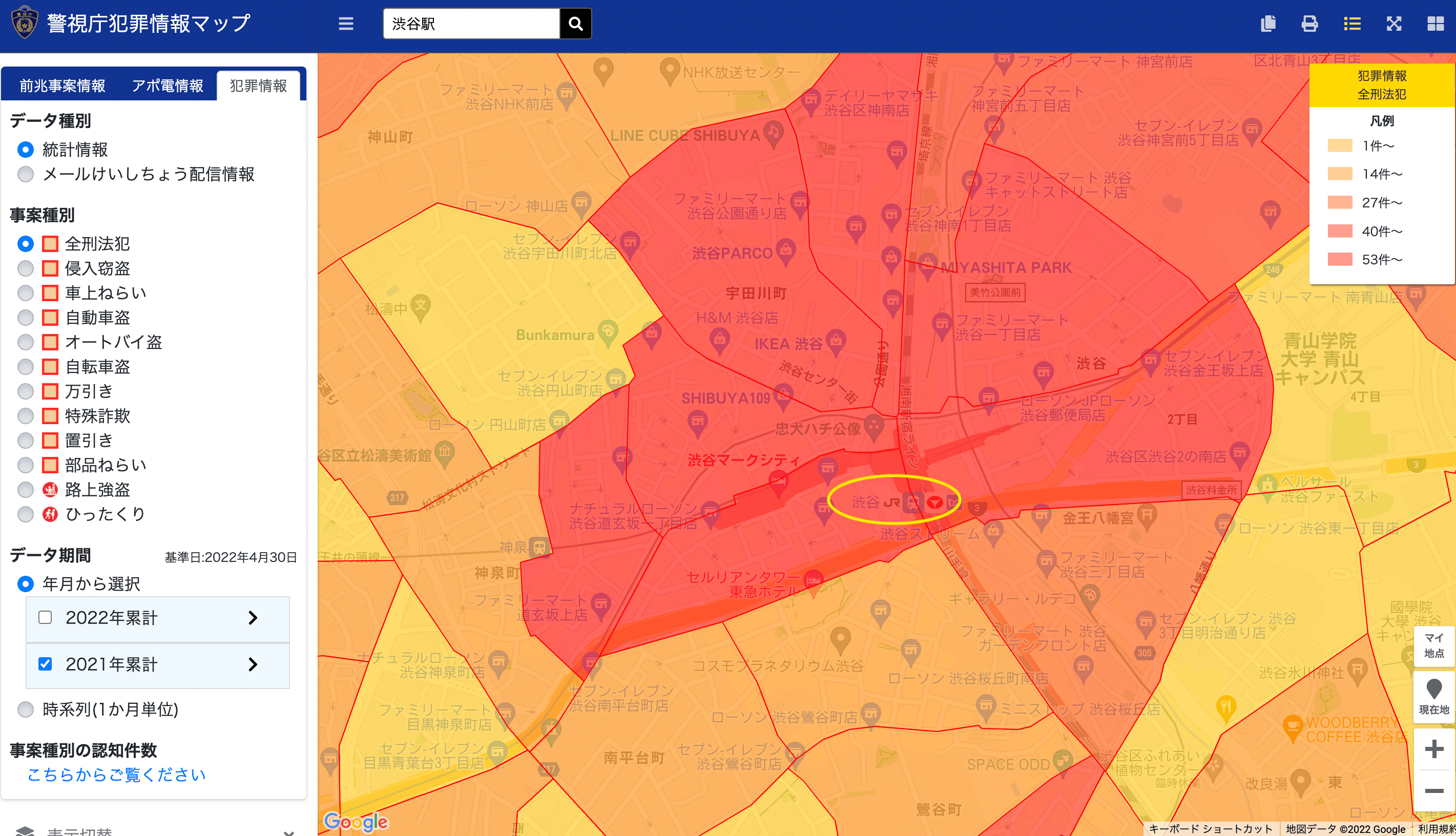The height and width of the screenshot is (836, 1456).
Task: Click the セルリアンタワー東急ホテル hotel pin
Action: 813,581
